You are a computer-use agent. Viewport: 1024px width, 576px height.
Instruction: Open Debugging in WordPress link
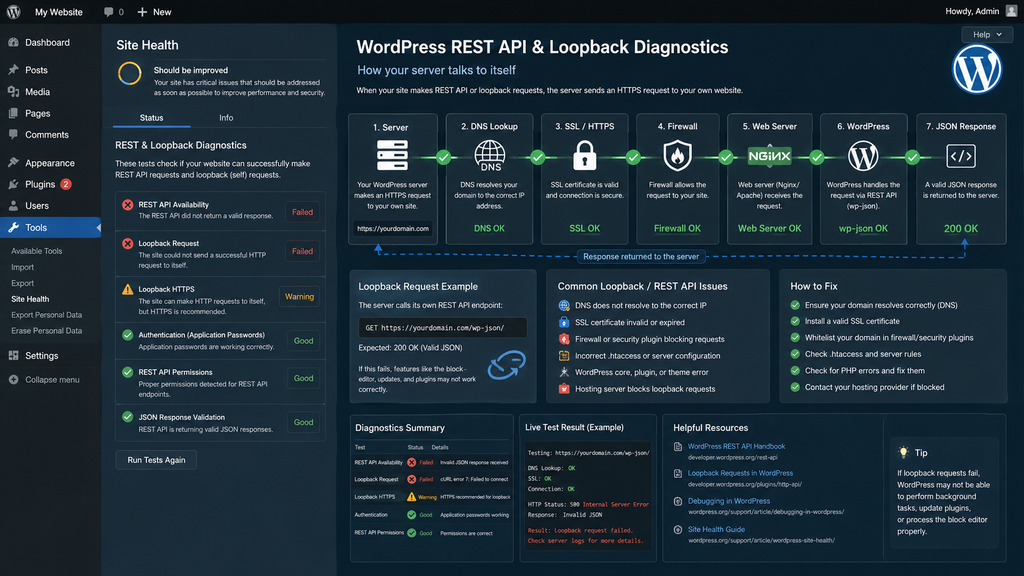pyautogui.click(x=729, y=501)
